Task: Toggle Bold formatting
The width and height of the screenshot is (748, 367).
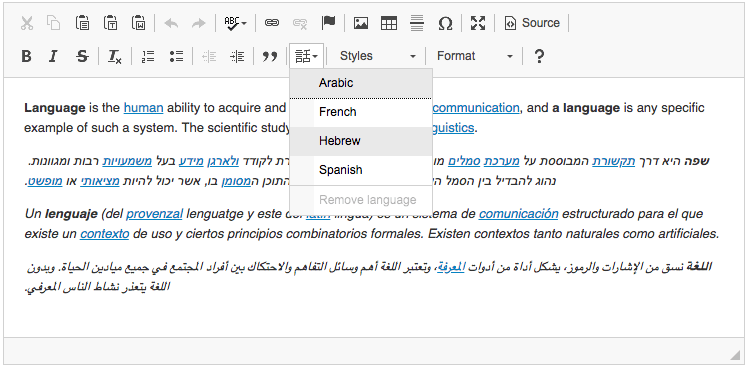Action: click(x=27, y=56)
